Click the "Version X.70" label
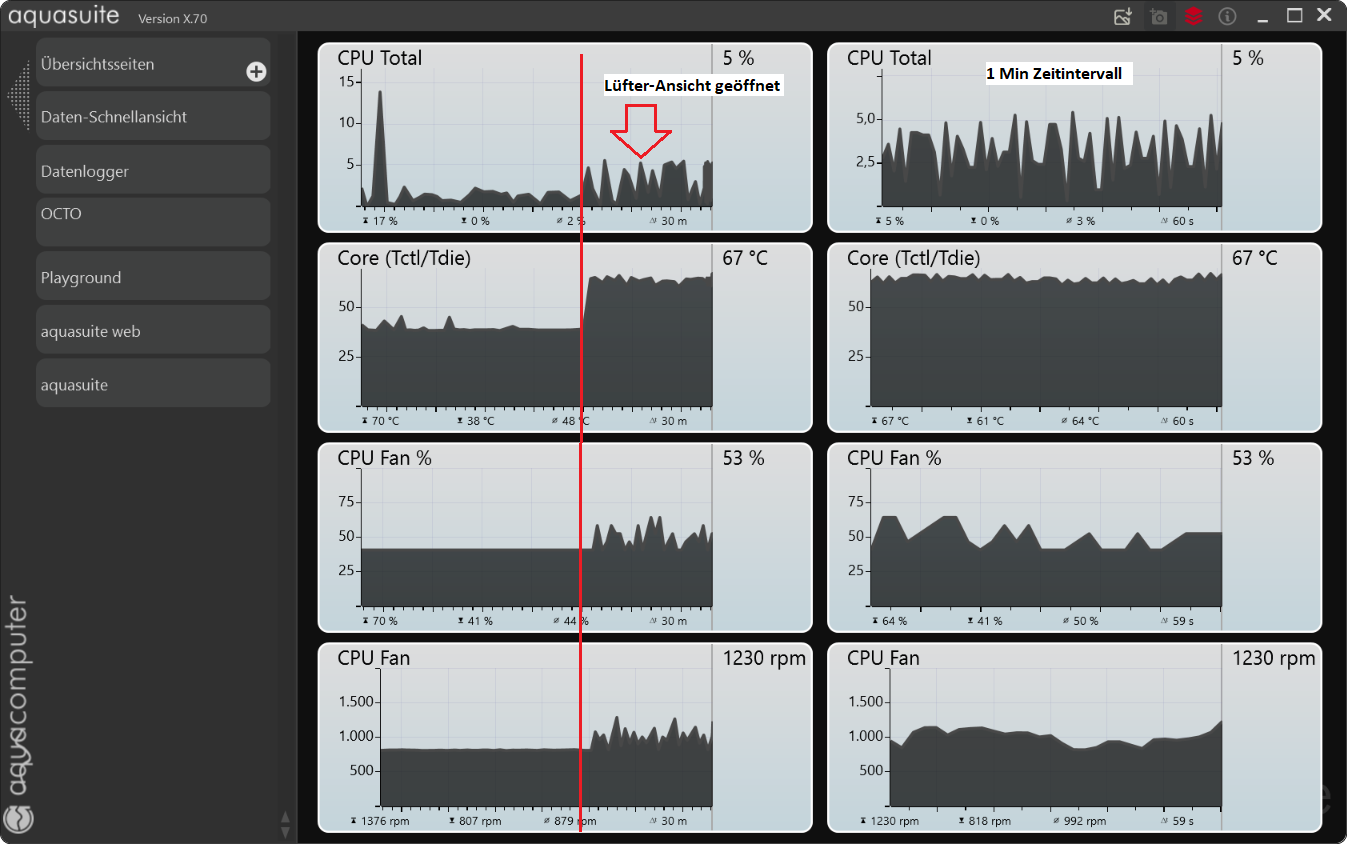 tap(173, 18)
